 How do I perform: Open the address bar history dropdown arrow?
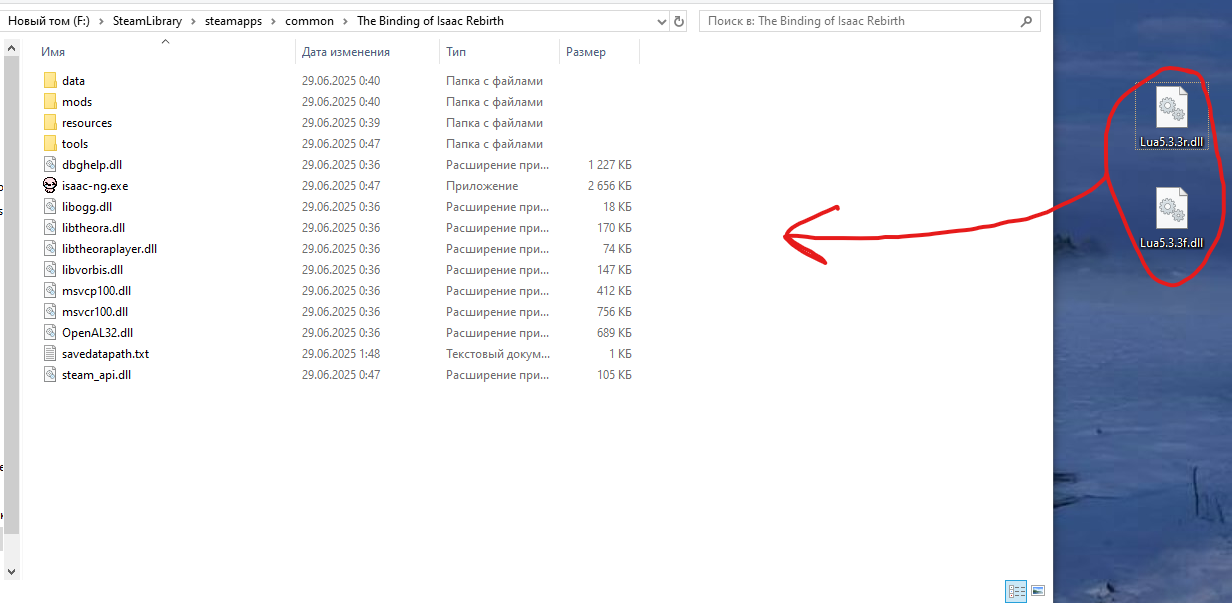pyautogui.click(x=661, y=21)
